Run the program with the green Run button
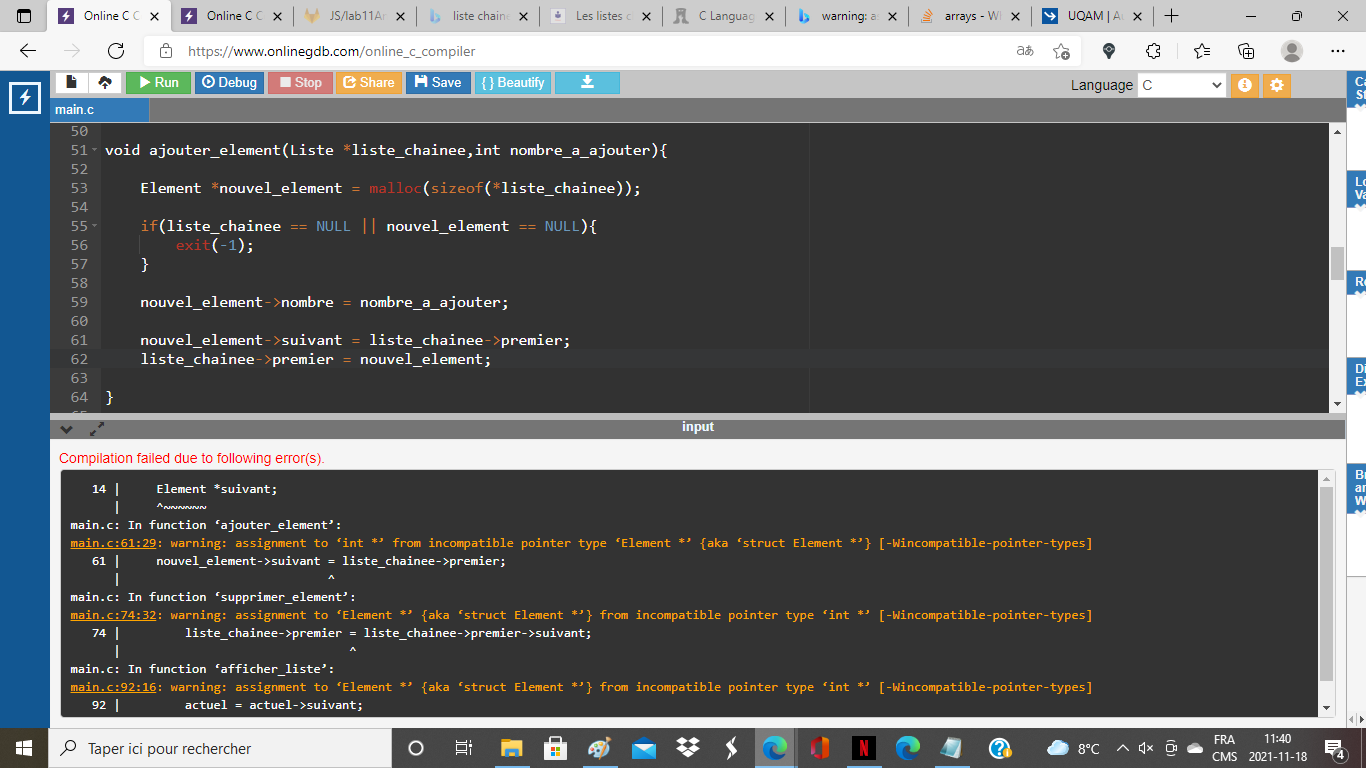Viewport: 1366px width, 768px height. (158, 83)
